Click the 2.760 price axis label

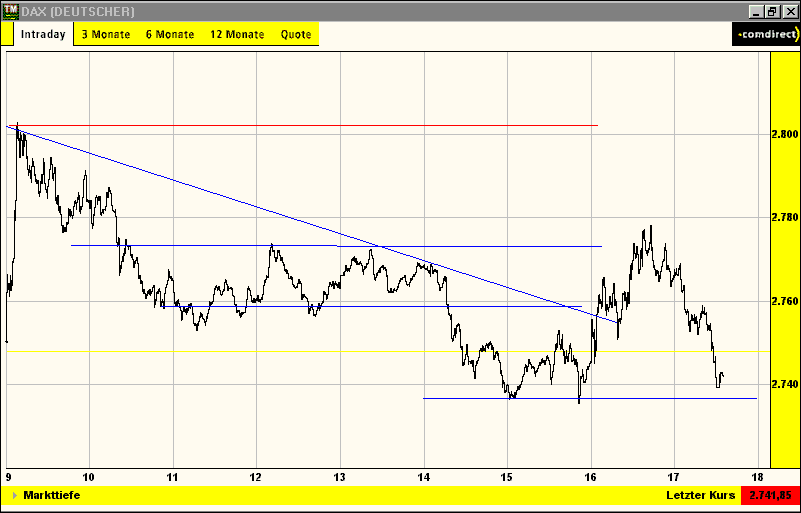(784, 301)
